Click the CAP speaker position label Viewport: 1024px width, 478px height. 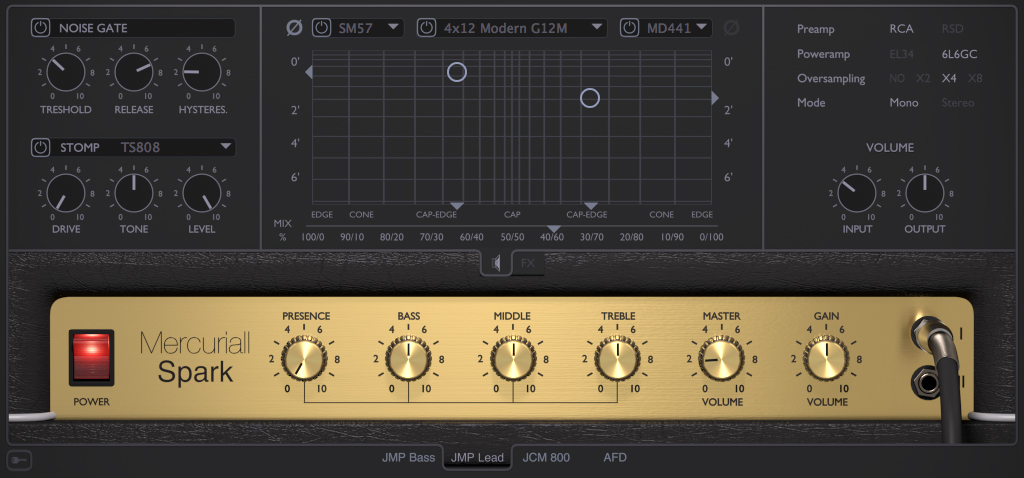[x=513, y=214]
